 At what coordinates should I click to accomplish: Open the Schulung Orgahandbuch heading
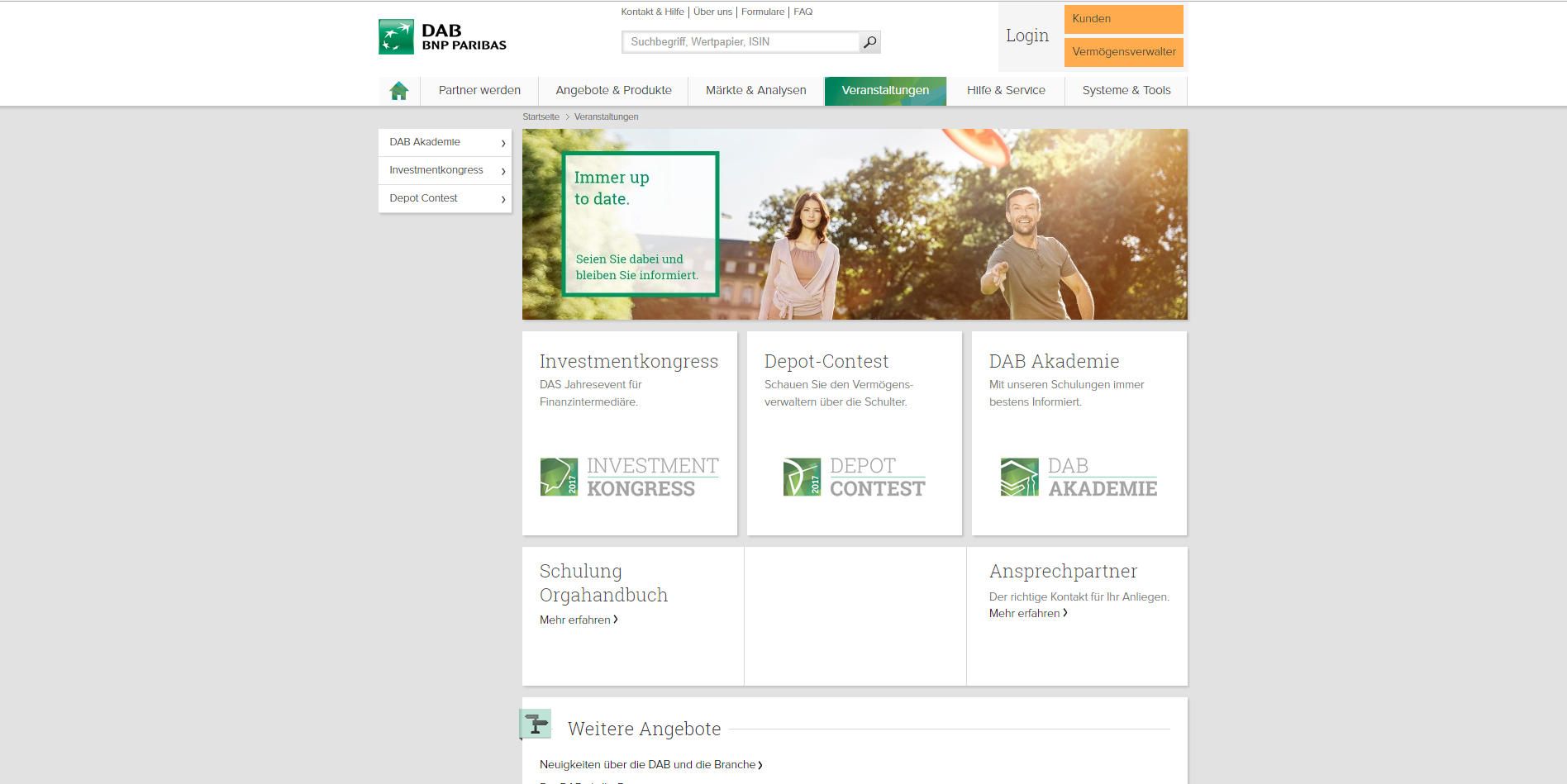603,583
